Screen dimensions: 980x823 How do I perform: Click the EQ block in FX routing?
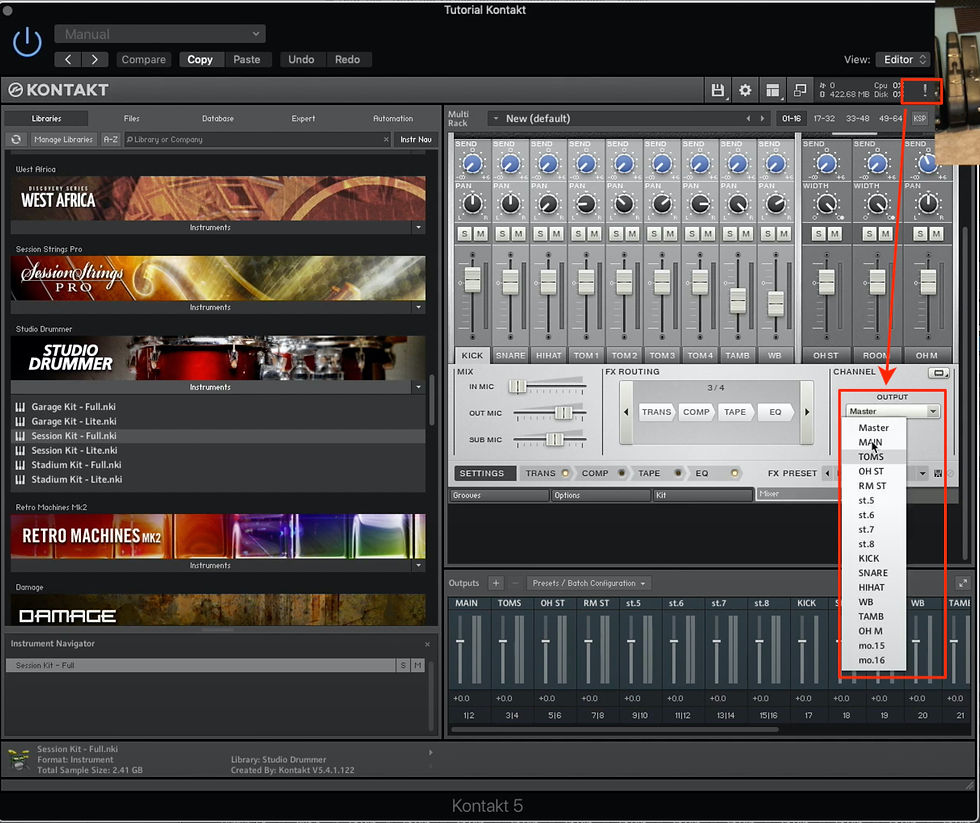point(775,412)
